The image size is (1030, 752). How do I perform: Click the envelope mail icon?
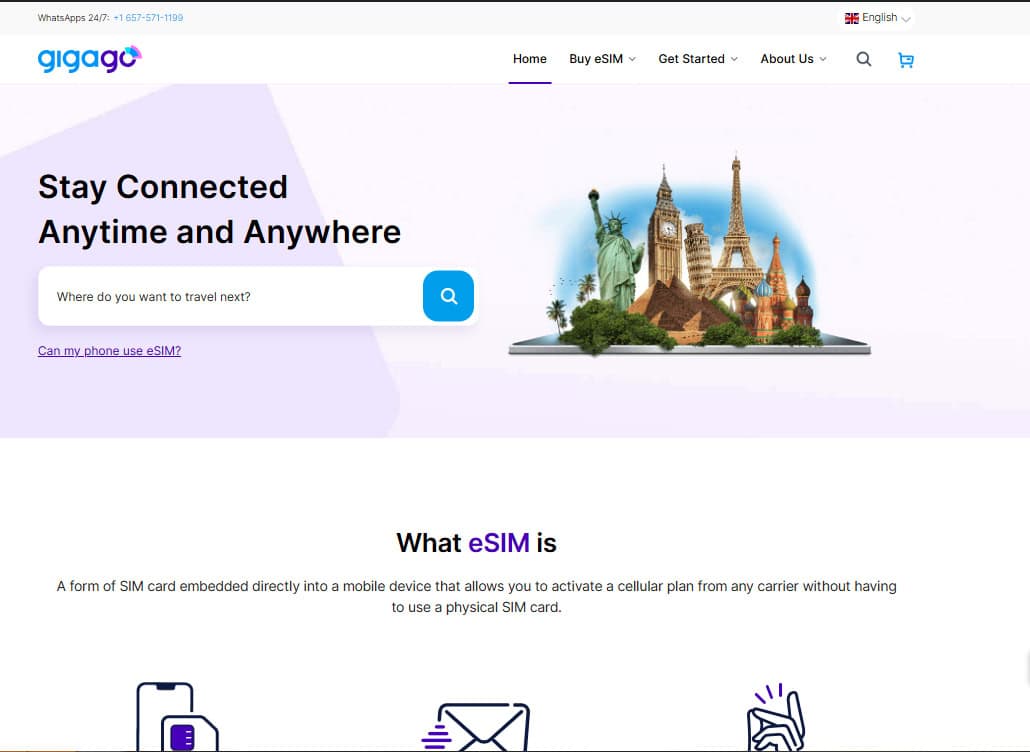point(476,726)
